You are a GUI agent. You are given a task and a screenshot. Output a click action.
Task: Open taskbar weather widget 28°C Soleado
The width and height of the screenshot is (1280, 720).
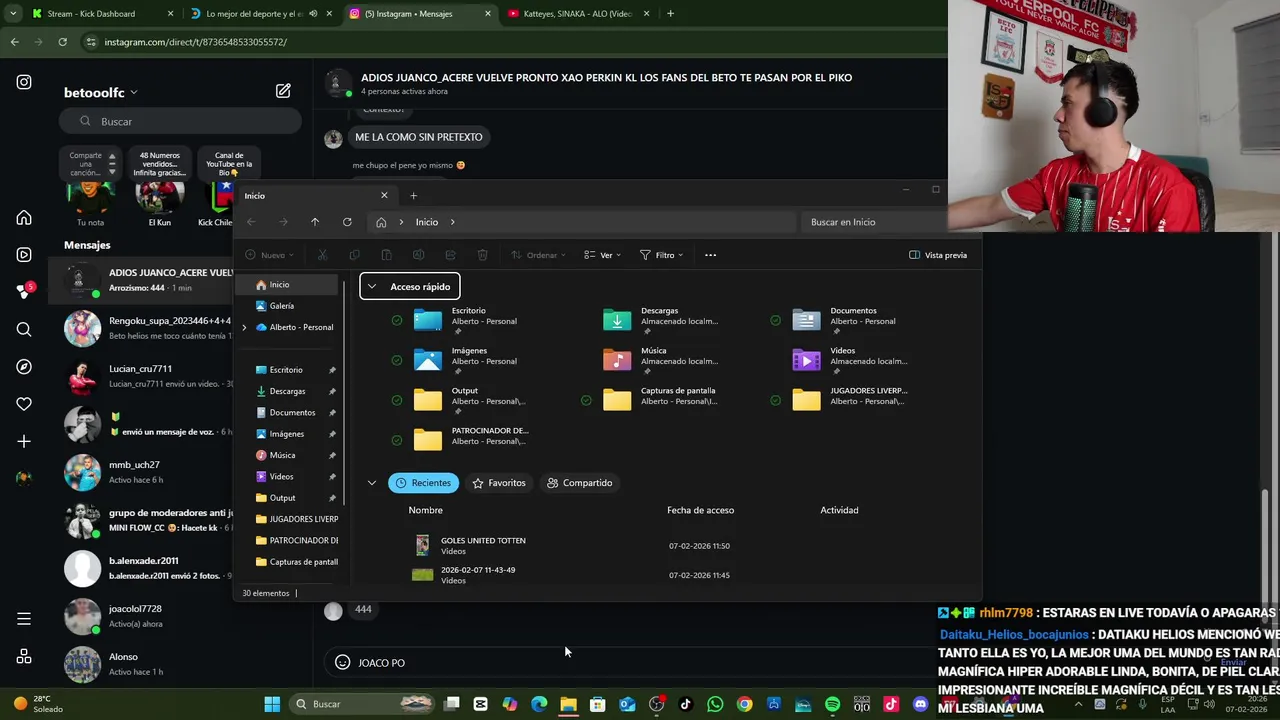coord(38,704)
